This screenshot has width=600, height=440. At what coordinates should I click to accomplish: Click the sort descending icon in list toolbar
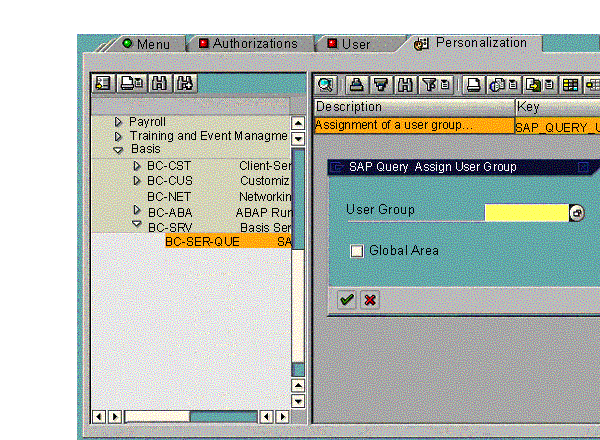click(381, 84)
